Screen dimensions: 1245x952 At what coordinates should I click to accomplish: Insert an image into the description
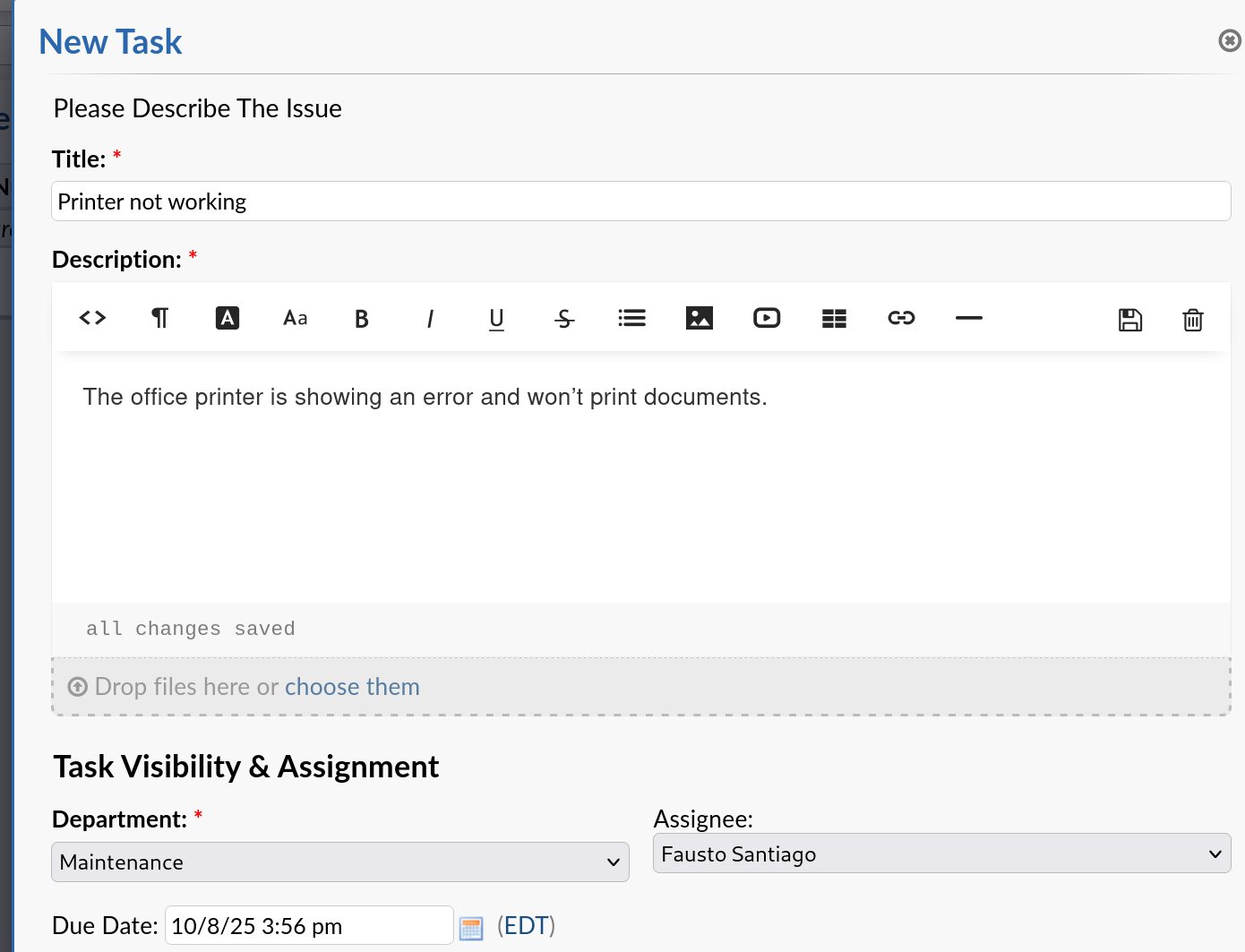pos(700,318)
